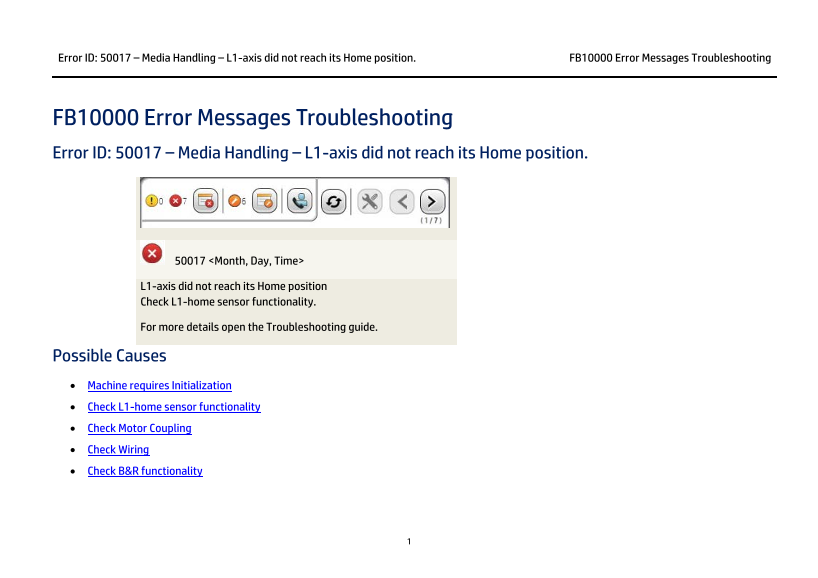
Task: Go to next message with right chevron
Action: point(432,201)
